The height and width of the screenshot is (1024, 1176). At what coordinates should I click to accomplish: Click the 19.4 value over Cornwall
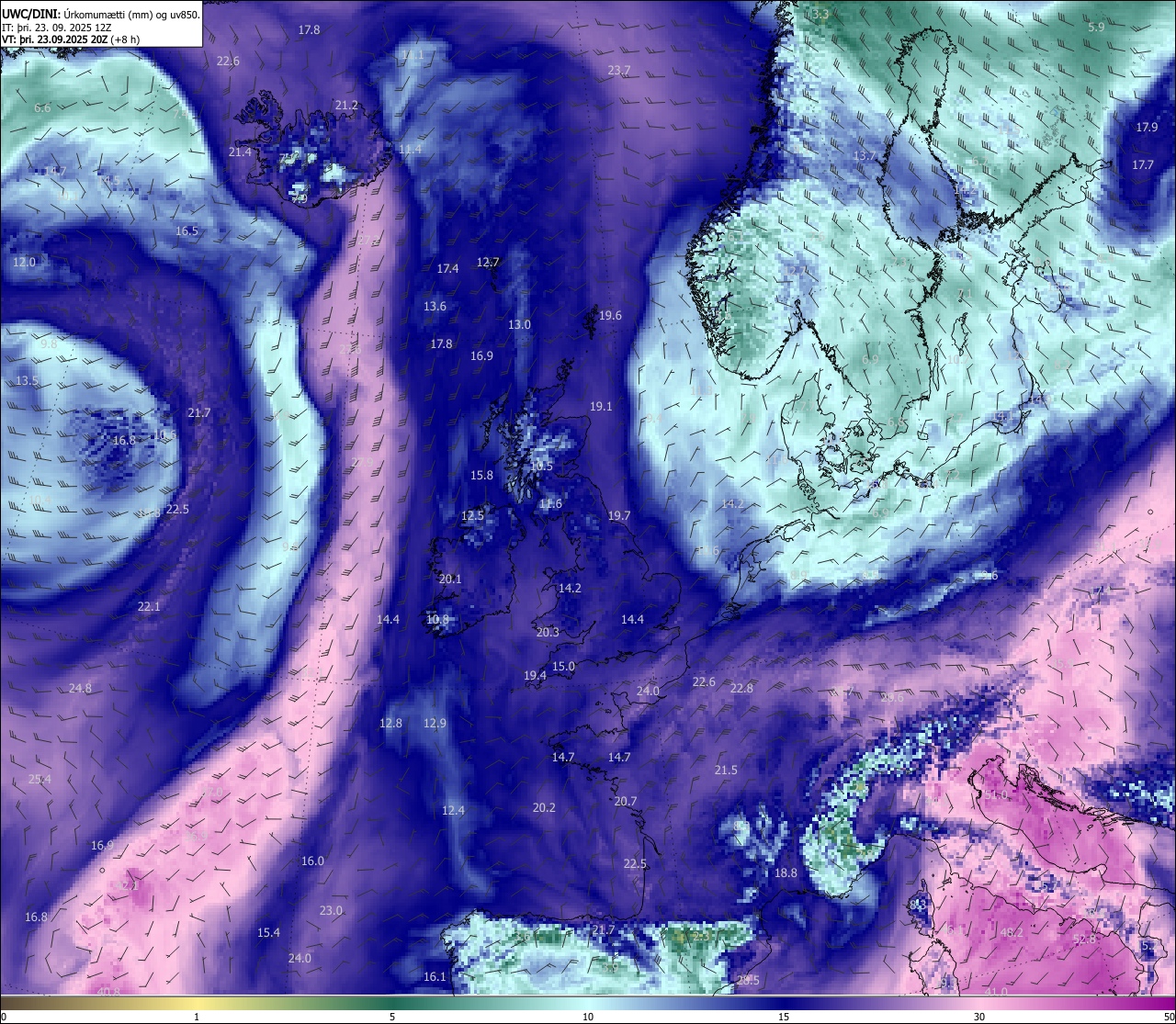[535, 676]
